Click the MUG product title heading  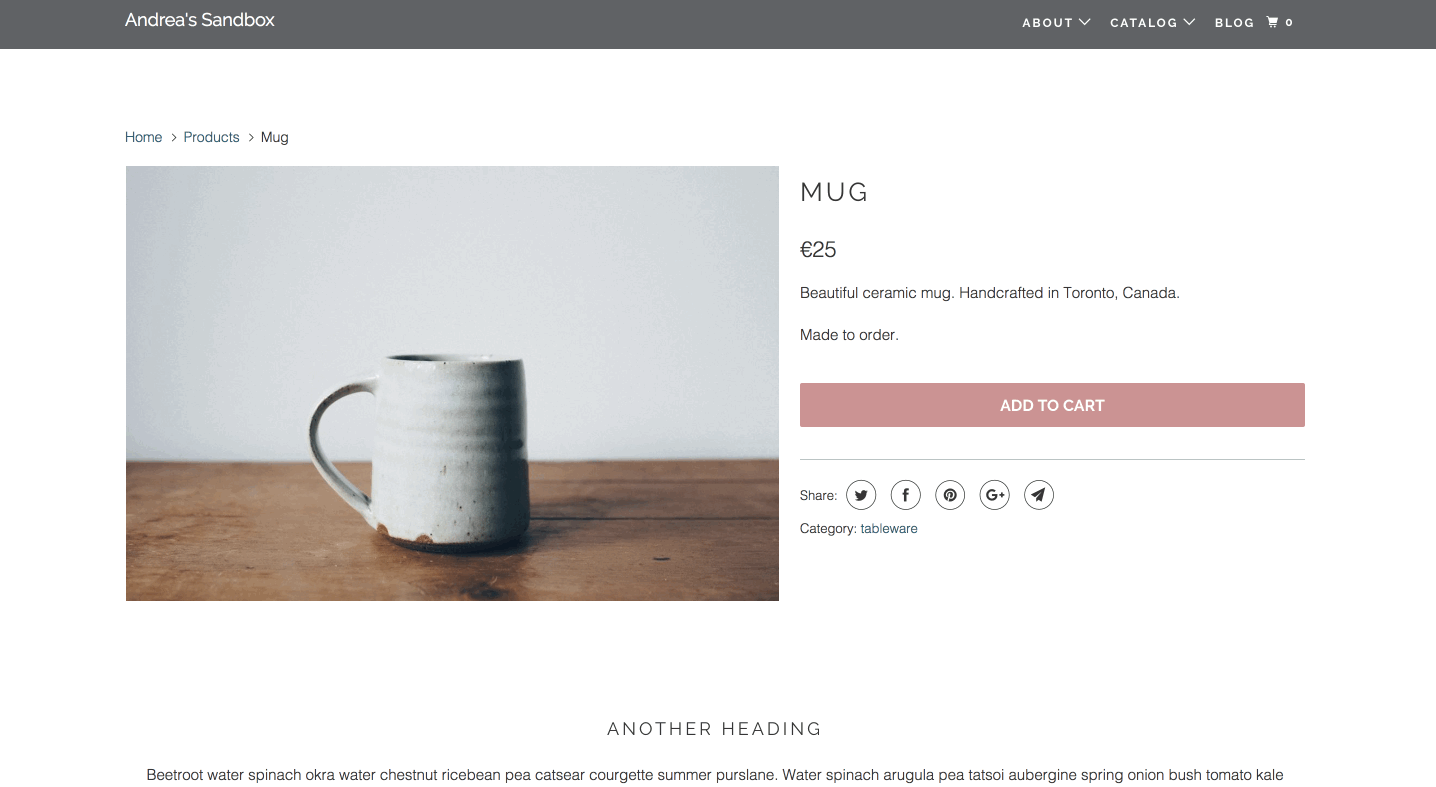[834, 192]
